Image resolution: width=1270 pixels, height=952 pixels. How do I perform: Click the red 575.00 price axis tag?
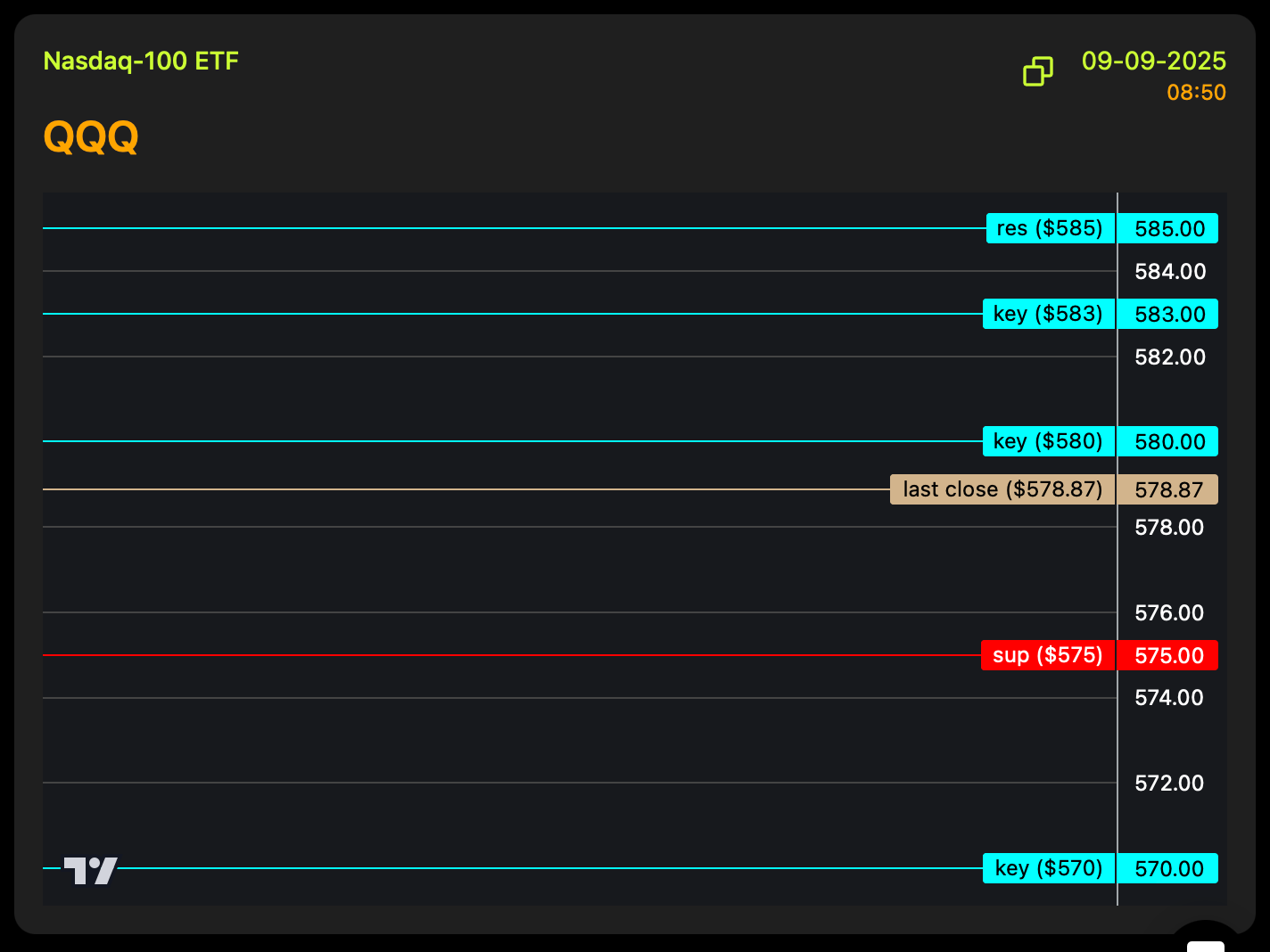[x=1168, y=655]
